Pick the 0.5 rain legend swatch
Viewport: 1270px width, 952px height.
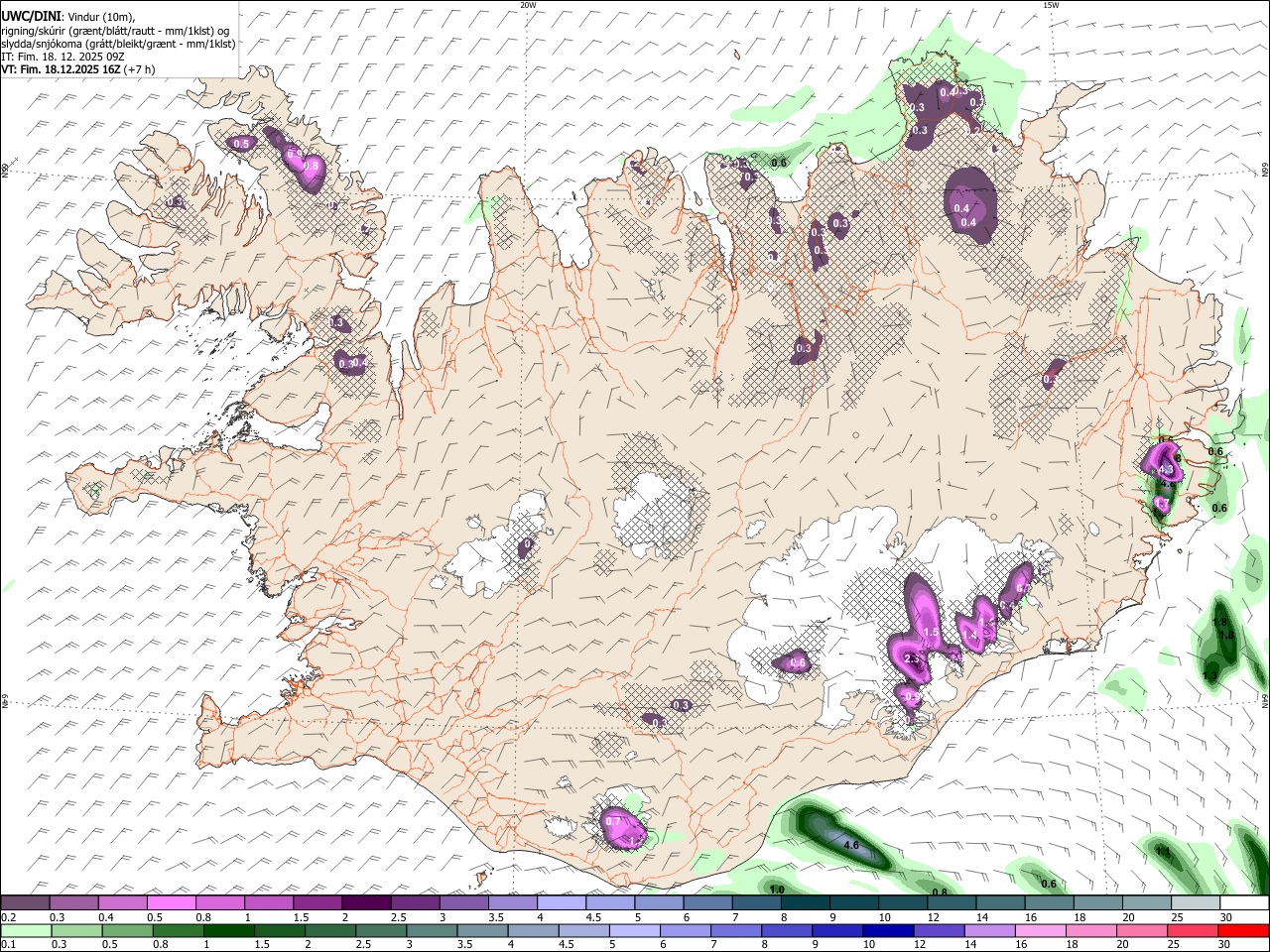point(127,931)
